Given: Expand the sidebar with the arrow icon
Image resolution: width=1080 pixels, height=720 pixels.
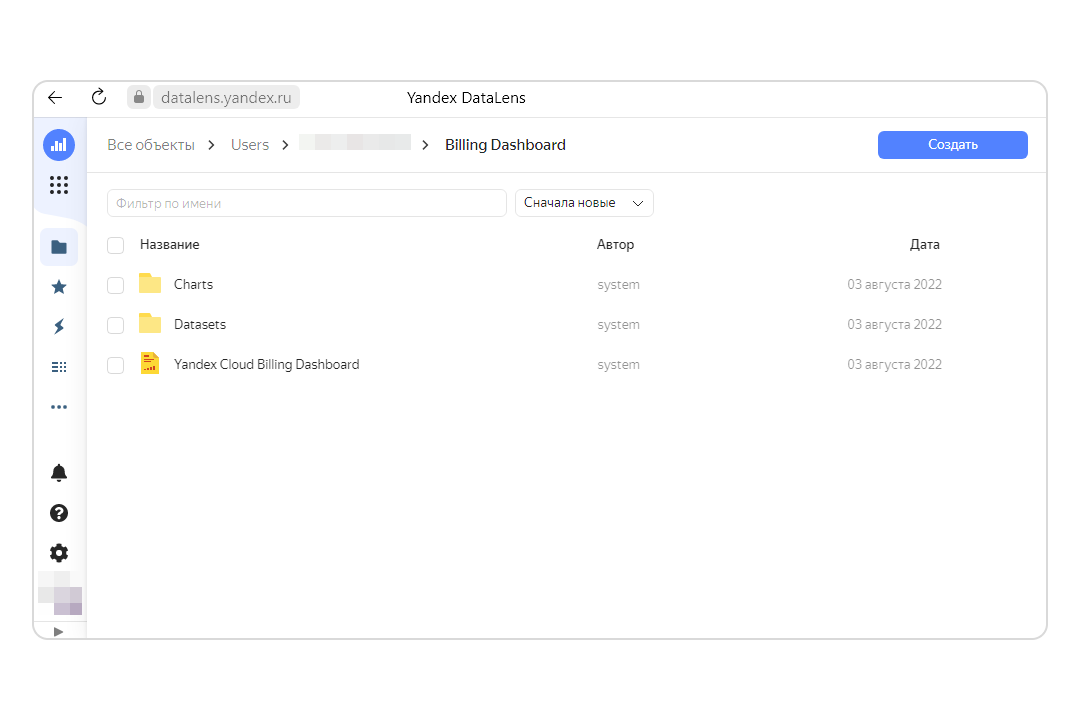Looking at the screenshot, I should point(59,632).
